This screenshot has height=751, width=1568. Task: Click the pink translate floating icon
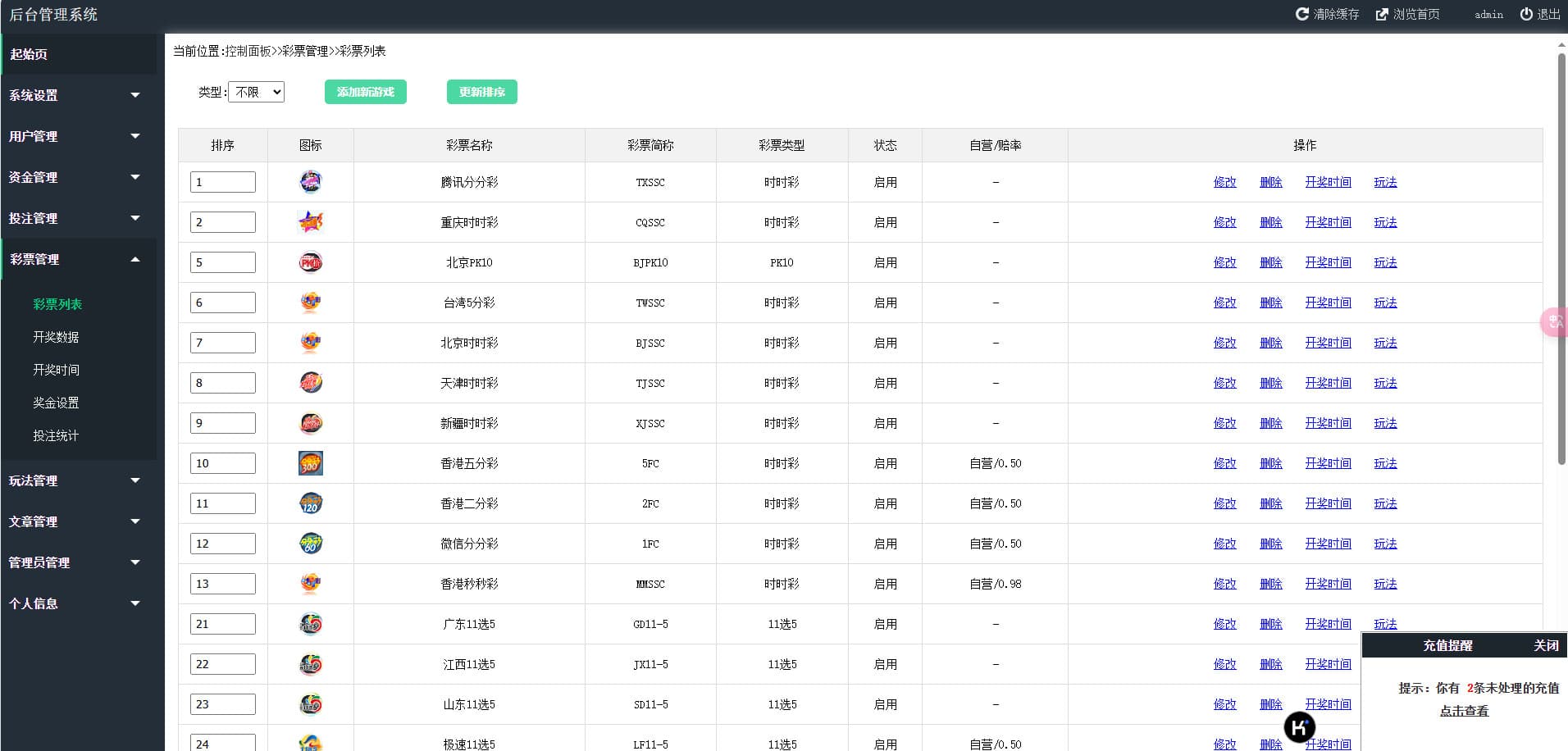click(x=1554, y=321)
